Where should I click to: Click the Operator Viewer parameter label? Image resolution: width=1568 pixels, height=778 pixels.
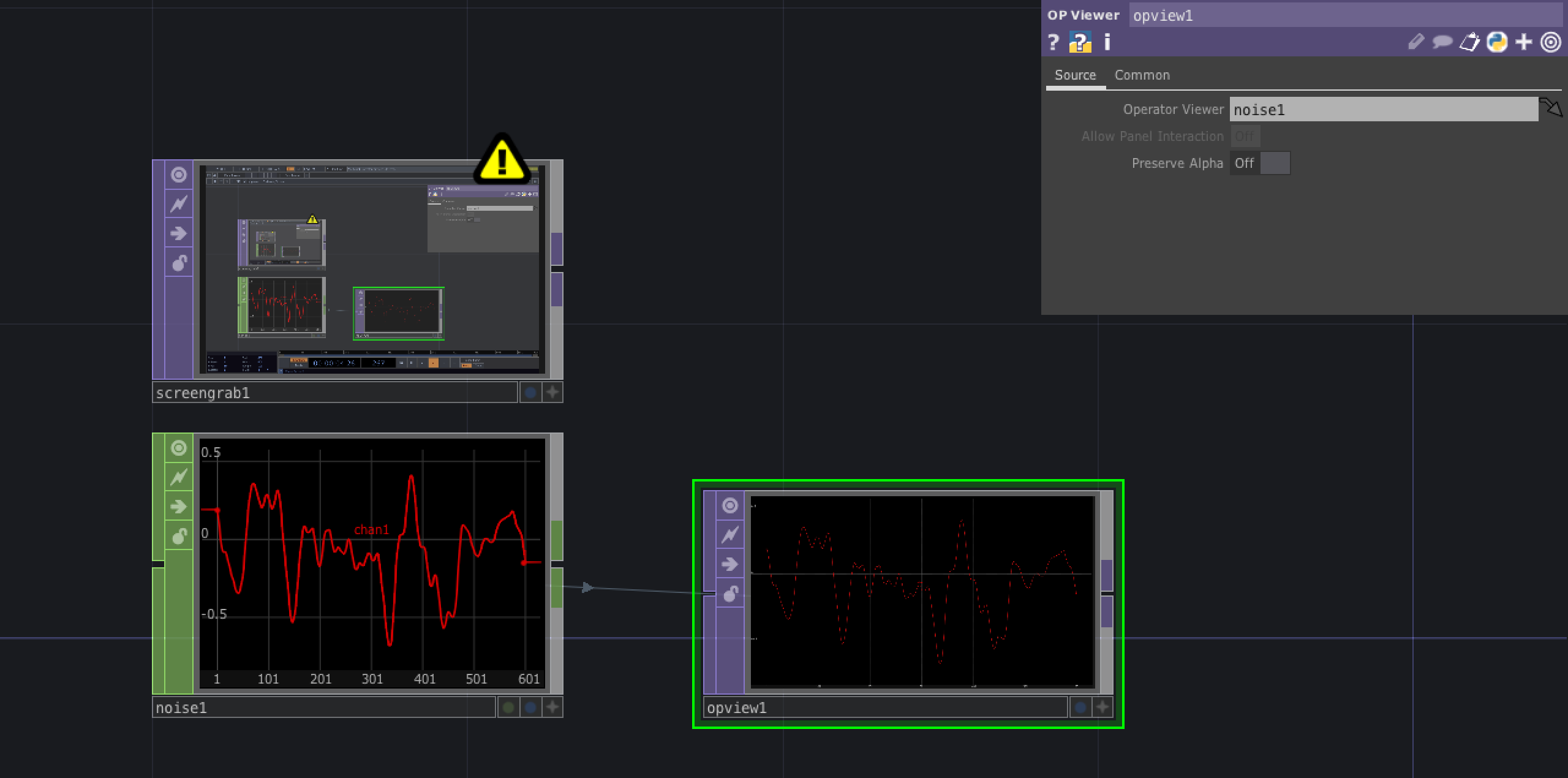click(1173, 110)
